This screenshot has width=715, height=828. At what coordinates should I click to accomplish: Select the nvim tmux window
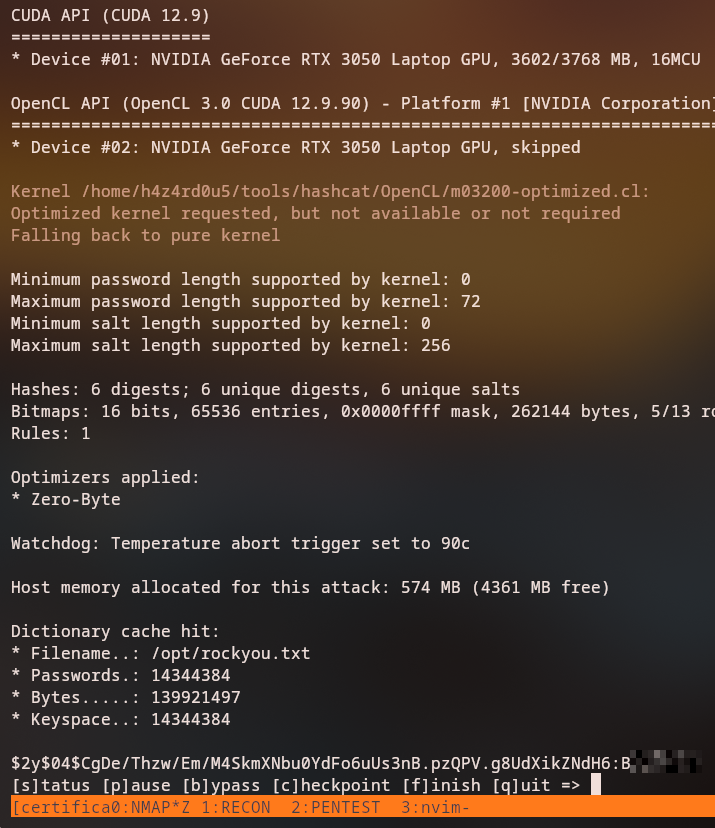pyautogui.click(x=431, y=807)
